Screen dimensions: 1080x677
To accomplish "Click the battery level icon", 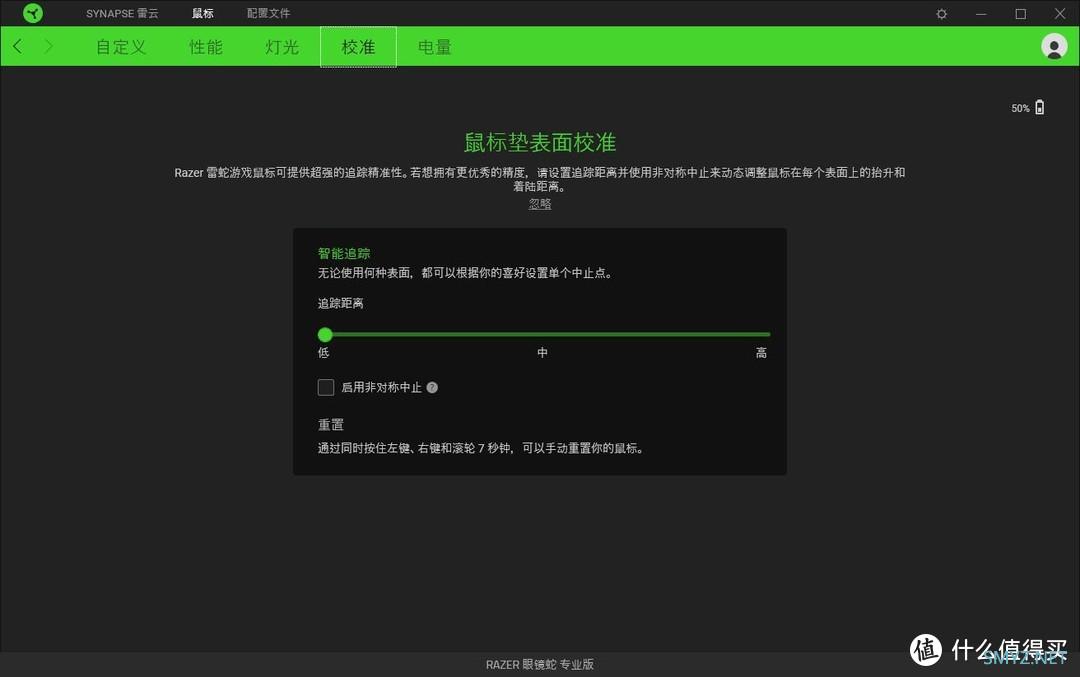I will click(x=1040, y=107).
